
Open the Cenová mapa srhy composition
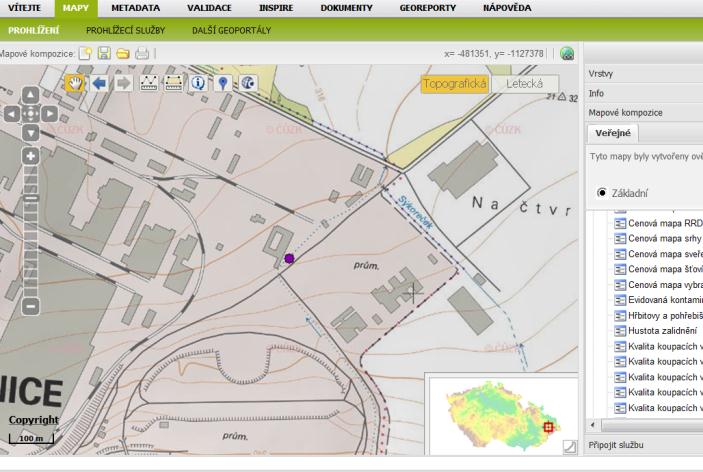tap(664, 238)
